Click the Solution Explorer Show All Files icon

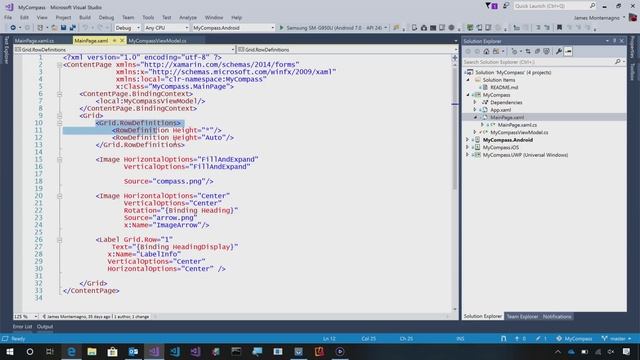point(546,51)
